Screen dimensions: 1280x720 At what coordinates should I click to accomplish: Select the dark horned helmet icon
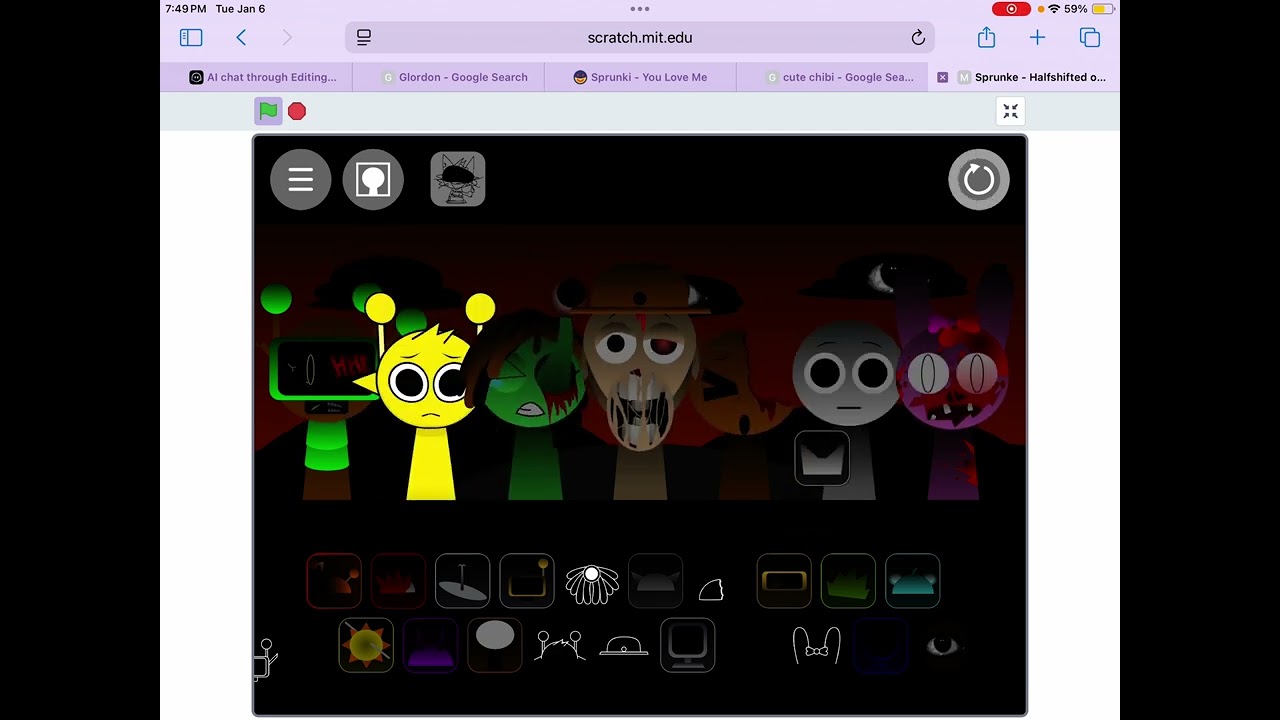point(655,581)
